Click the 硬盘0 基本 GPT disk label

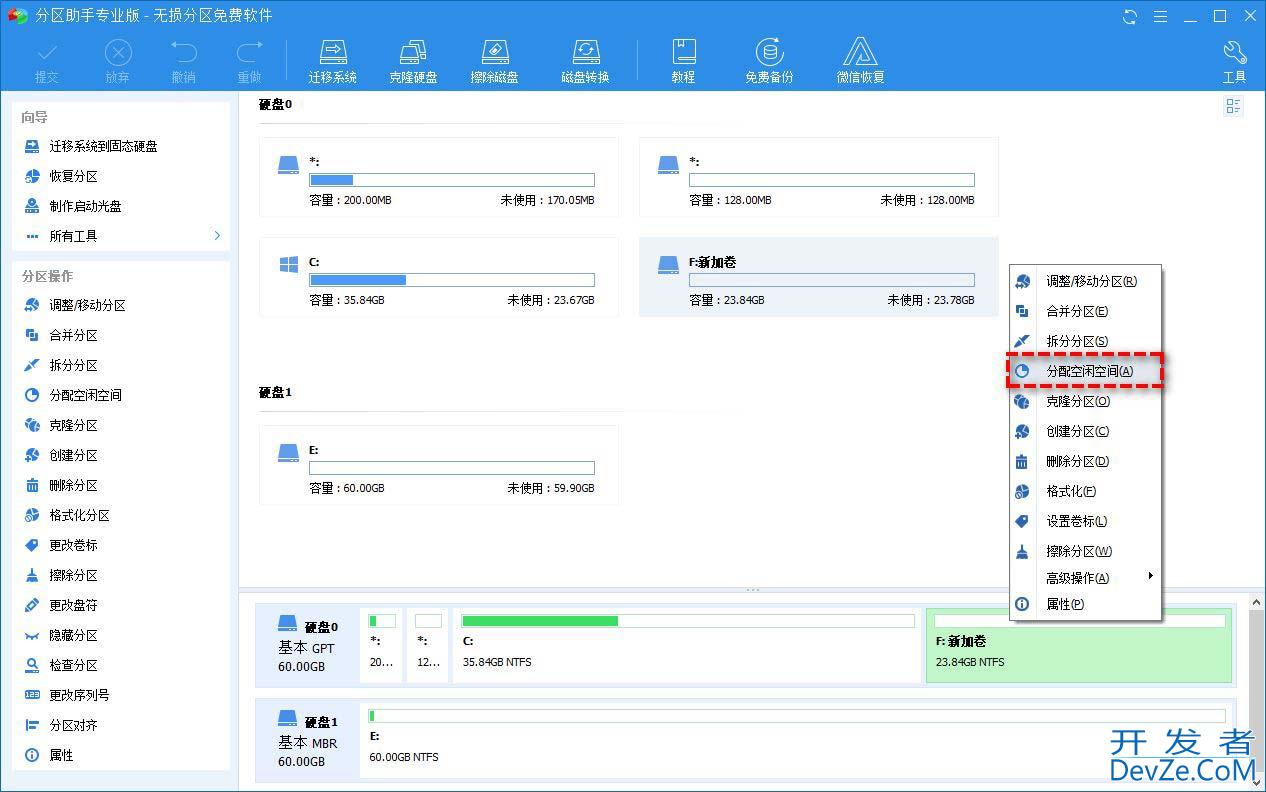[307, 646]
